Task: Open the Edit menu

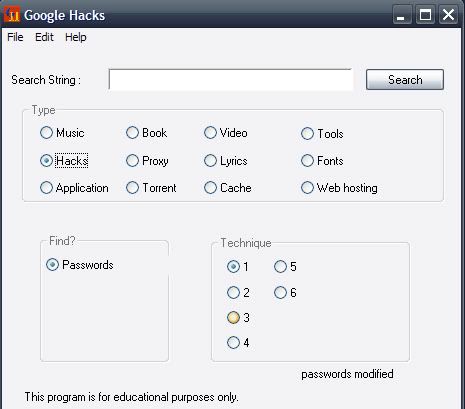Action: click(x=44, y=37)
